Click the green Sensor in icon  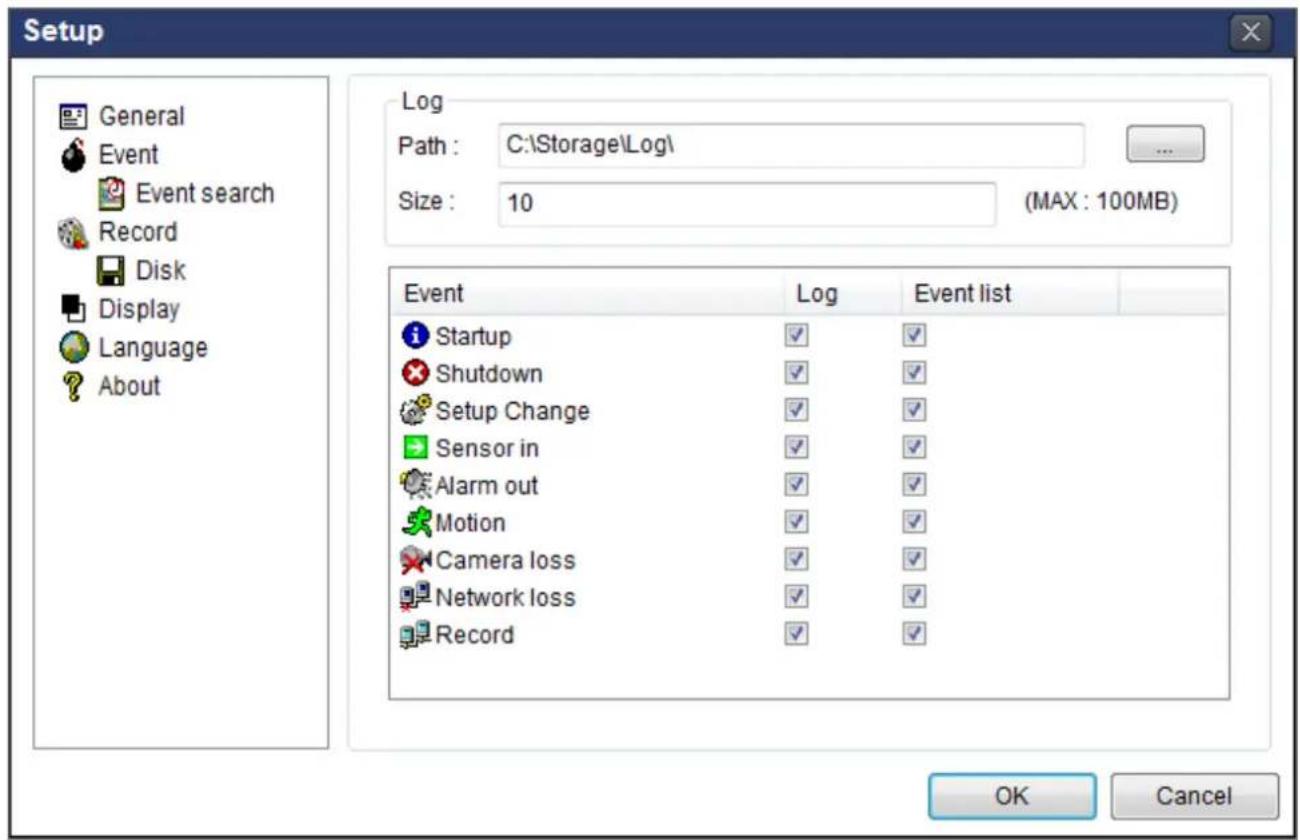click(416, 448)
